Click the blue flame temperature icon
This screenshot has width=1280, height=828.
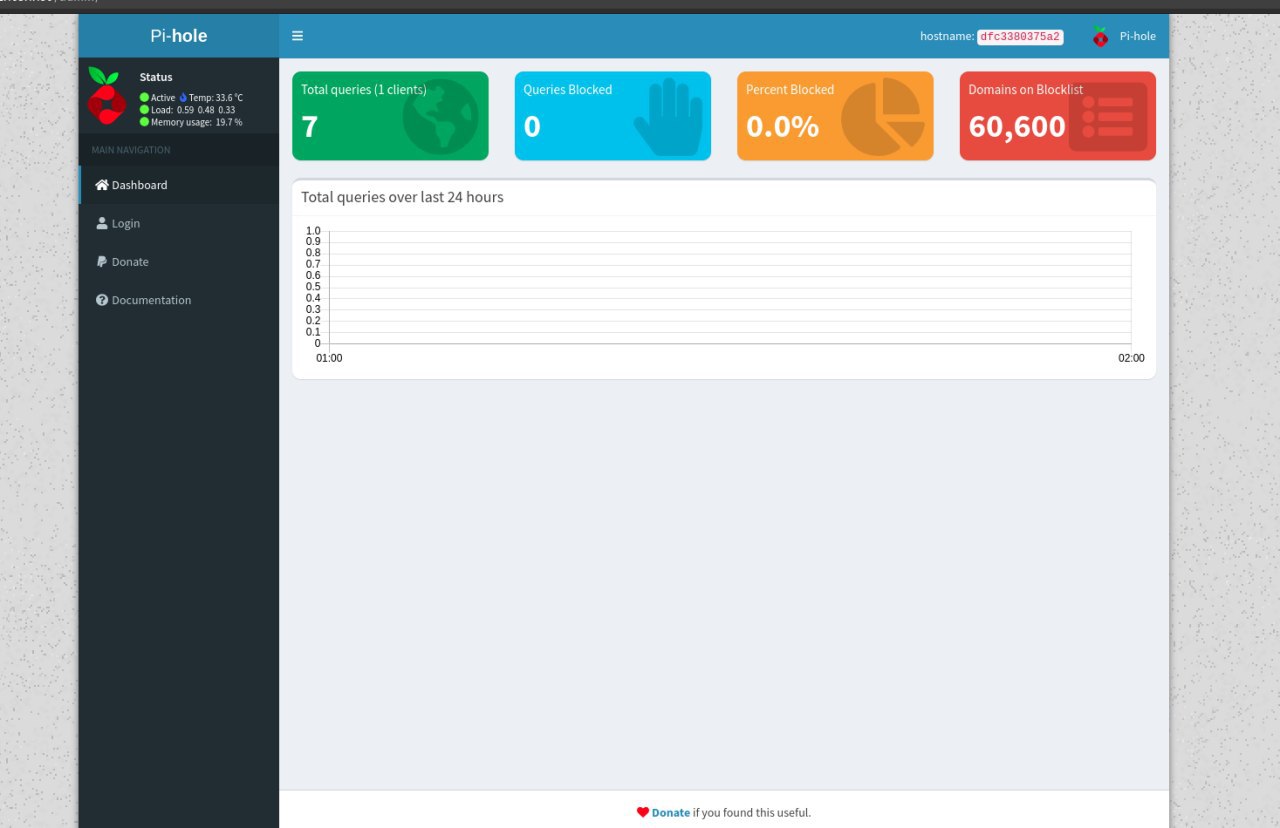183,97
